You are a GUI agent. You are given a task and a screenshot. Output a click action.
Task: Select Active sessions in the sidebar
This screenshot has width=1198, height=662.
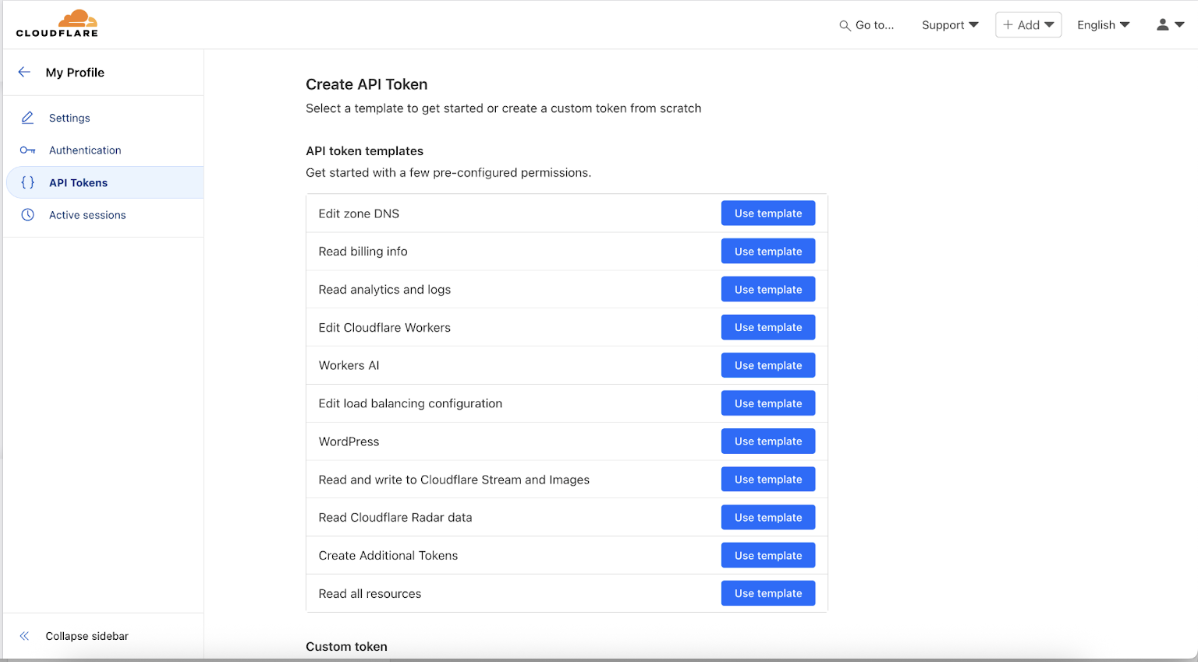coord(88,214)
